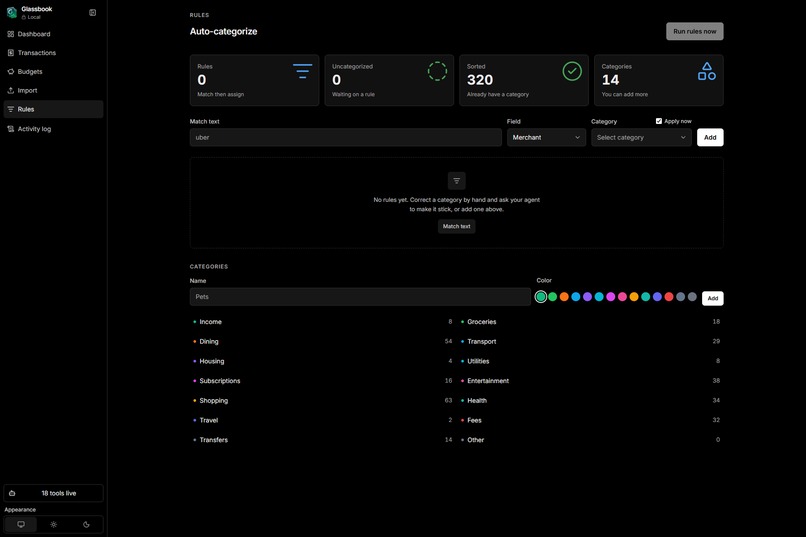Open the Activity log sidebar item
The height and width of the screenshot is (537, 806).
(53, 129)
